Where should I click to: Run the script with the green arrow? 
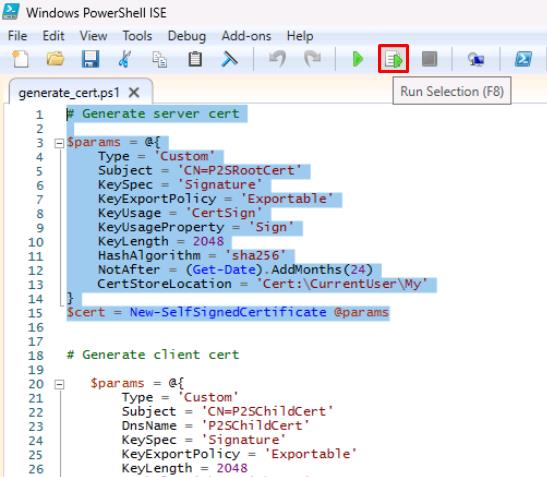(358, 59)
